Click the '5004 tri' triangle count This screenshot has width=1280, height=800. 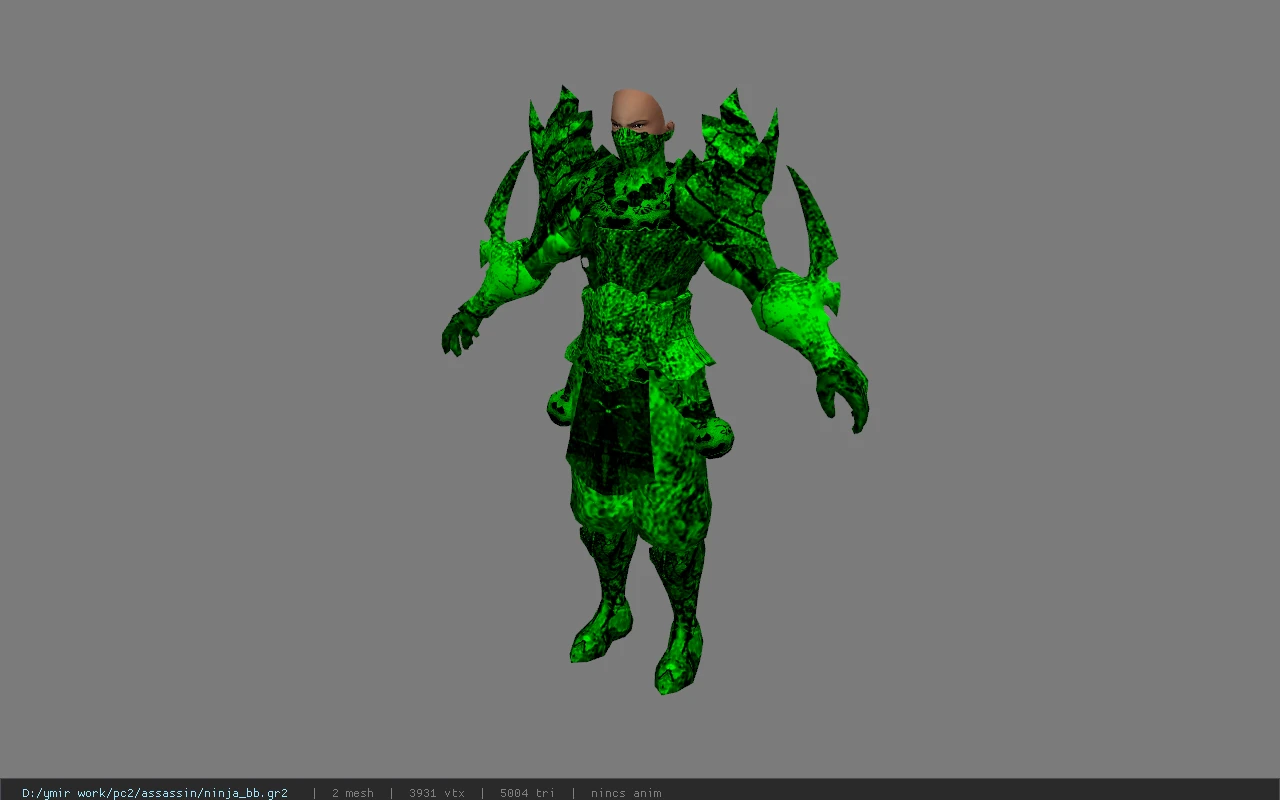[527, 793]
